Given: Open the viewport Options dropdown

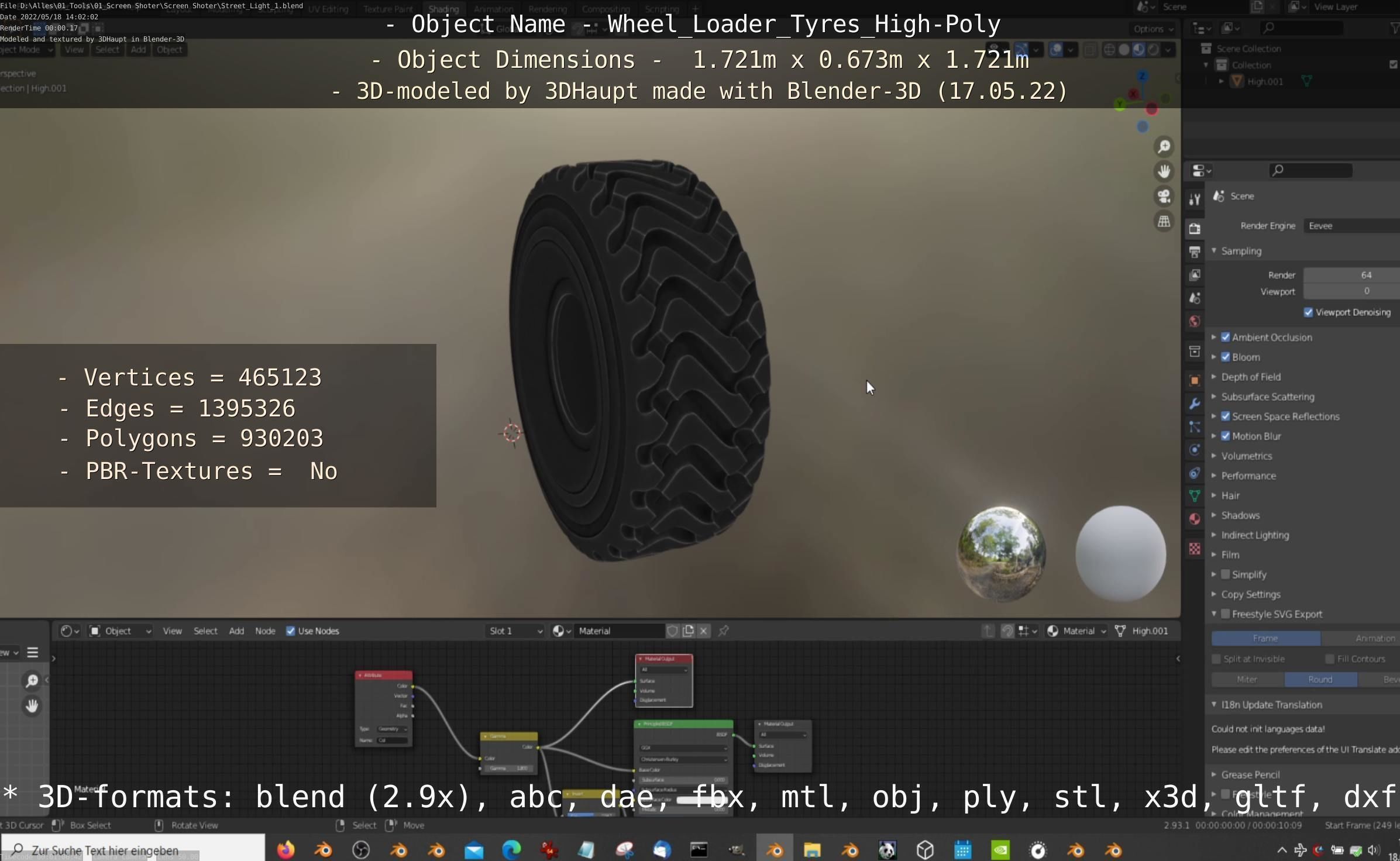Looking at the screenshot, I should click(x=1153, y=29).
